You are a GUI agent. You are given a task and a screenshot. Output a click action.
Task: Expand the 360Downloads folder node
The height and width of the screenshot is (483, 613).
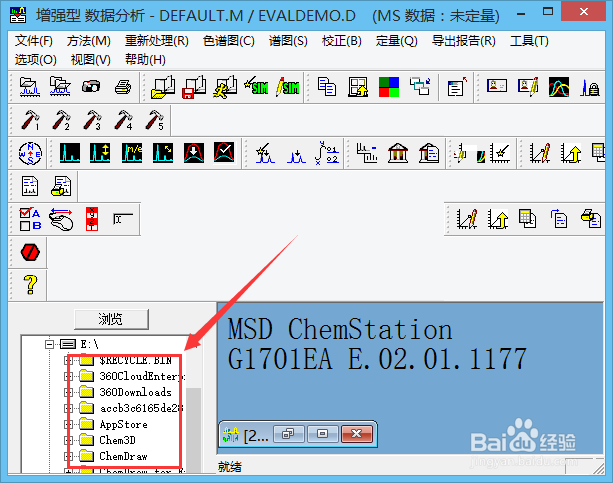68,392
